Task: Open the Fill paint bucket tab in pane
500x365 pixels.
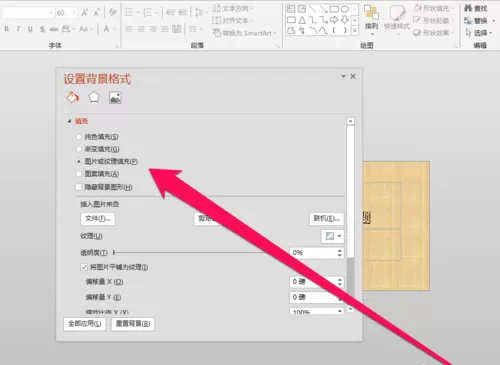Action: tap(72, 98)
